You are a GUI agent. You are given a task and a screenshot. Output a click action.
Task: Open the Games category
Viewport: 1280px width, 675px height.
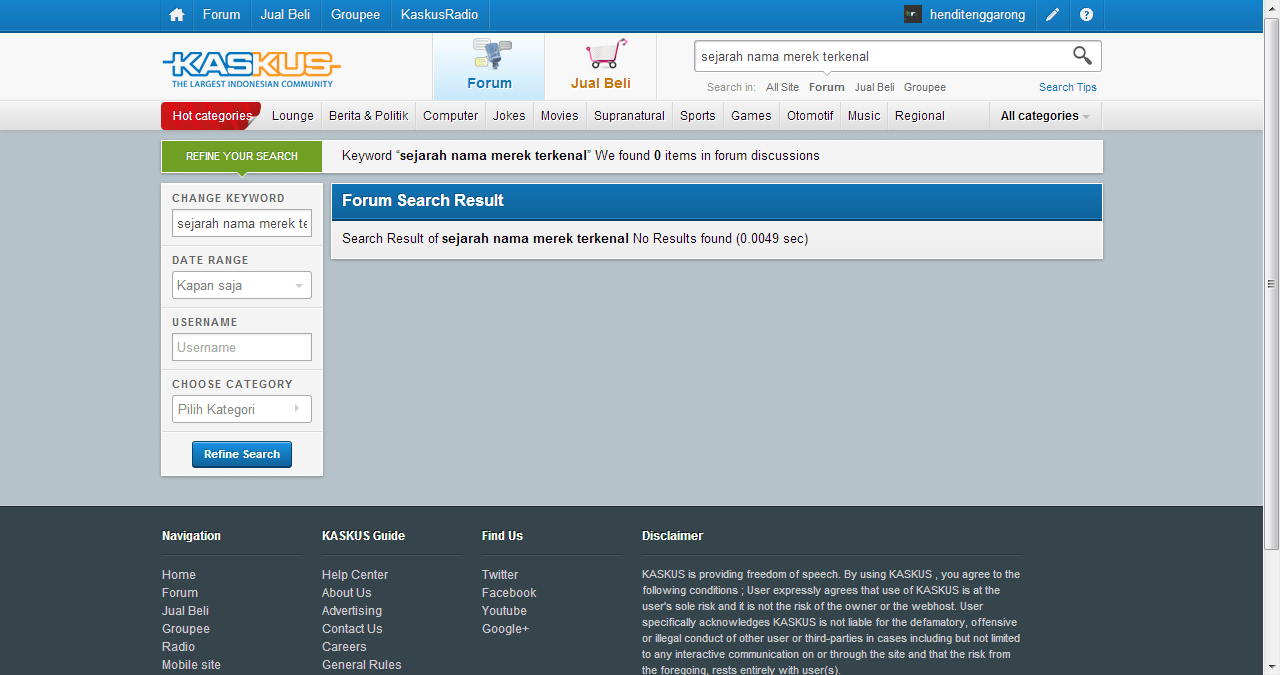tap(751, 116)
